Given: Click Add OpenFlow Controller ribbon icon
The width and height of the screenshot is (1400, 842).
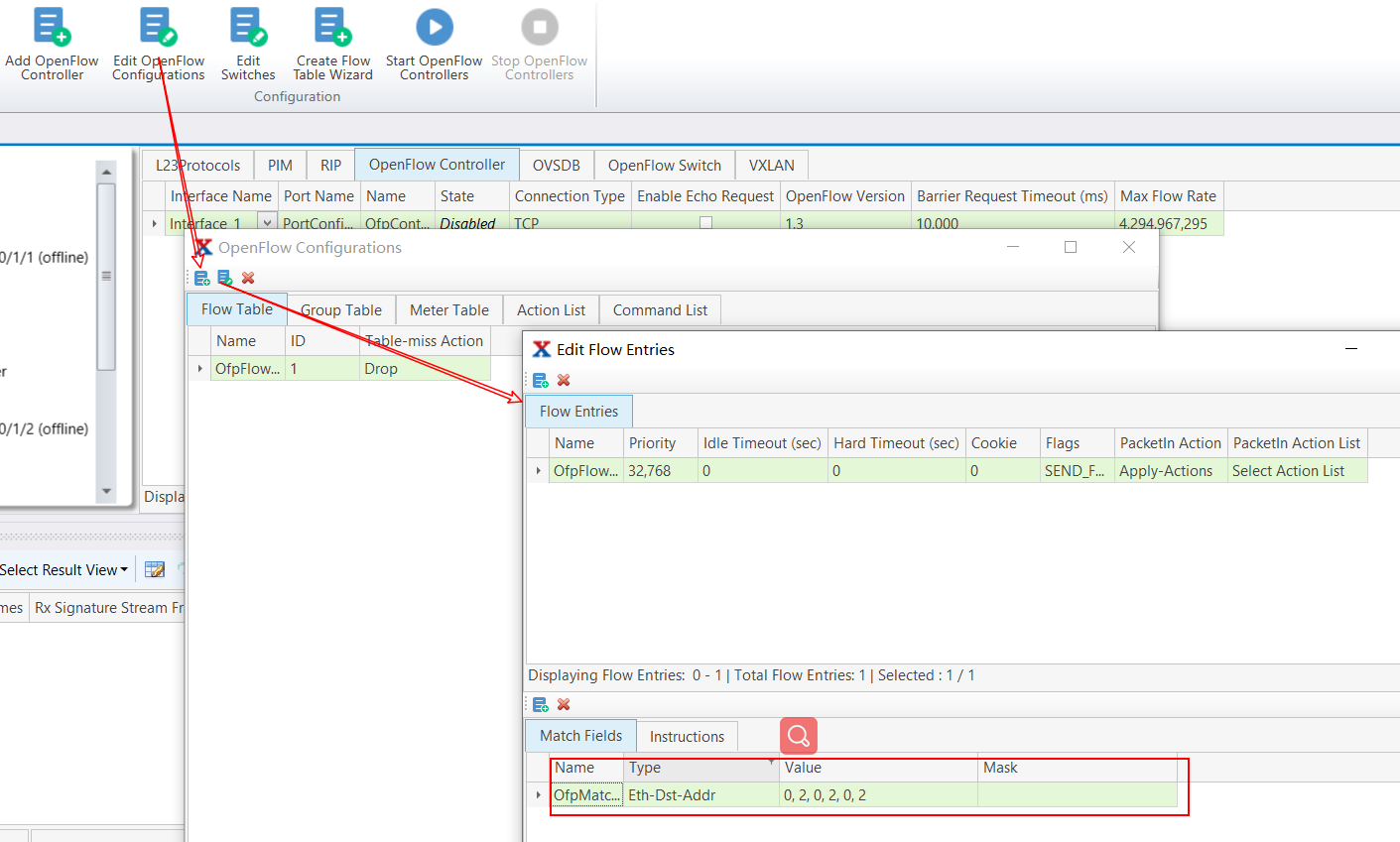Looking at the screenshot, I should click(52, 27).
